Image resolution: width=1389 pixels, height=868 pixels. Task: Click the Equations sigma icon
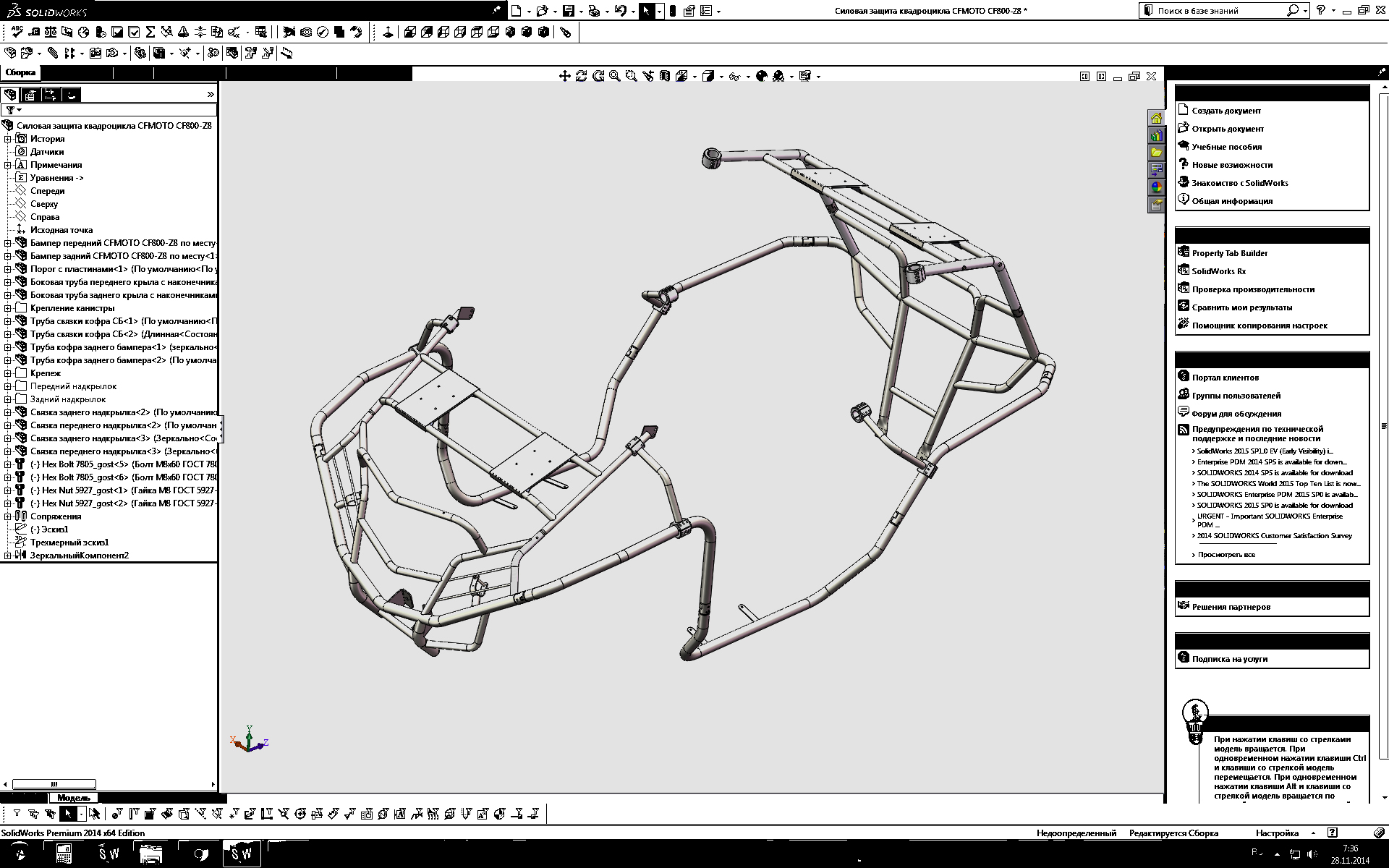click(150, 32)
